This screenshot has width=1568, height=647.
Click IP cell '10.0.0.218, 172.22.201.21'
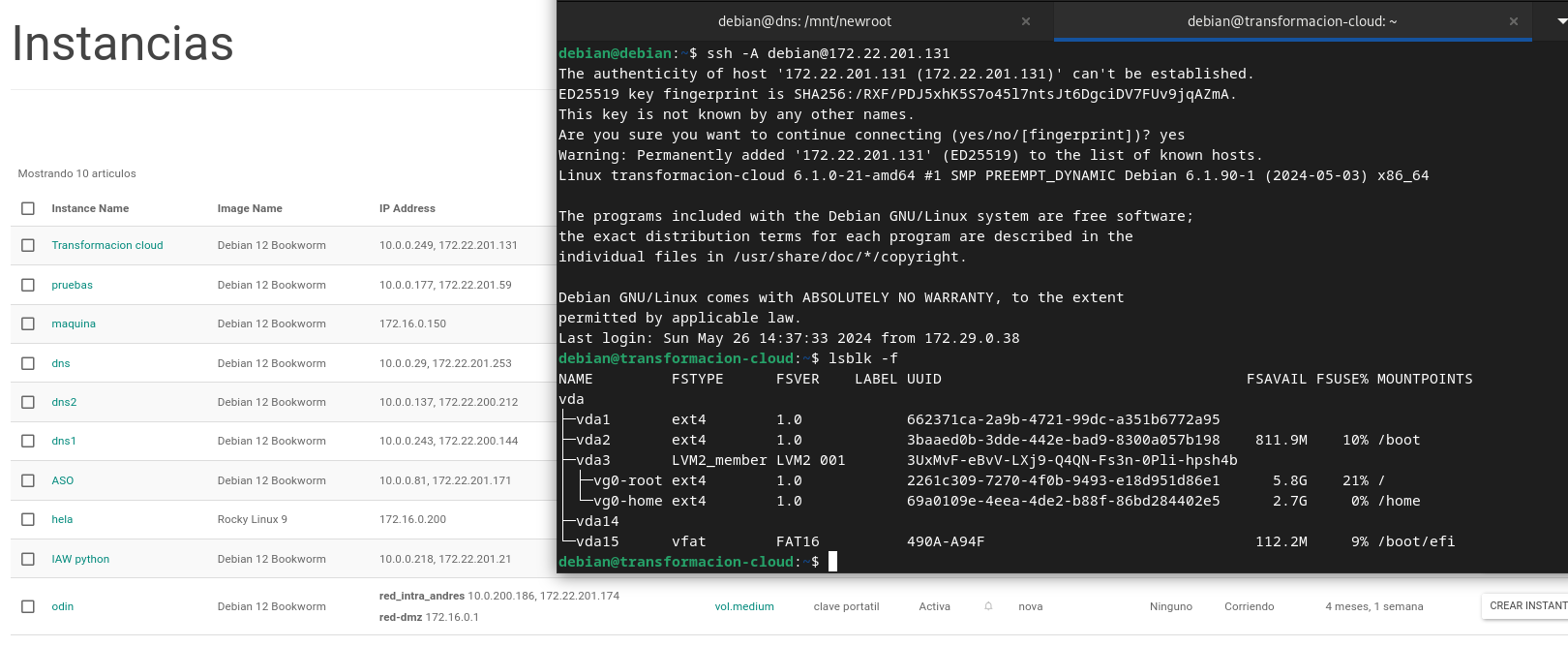click(445, 559)
